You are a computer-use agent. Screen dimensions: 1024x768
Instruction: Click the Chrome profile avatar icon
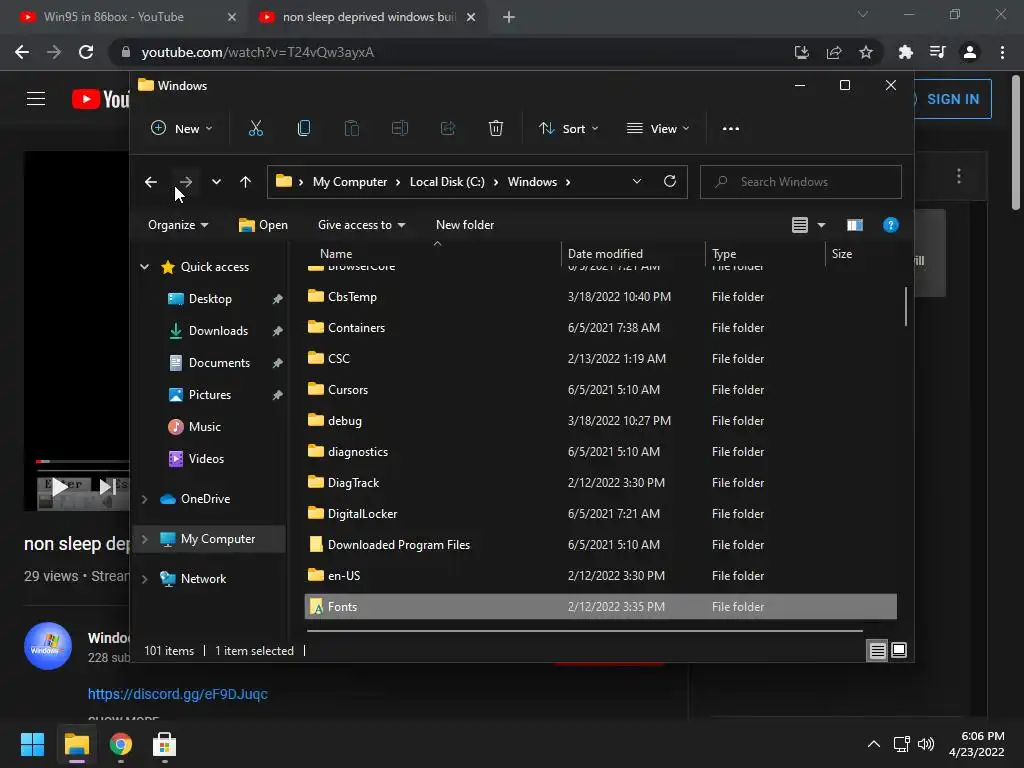coord(970,52)
